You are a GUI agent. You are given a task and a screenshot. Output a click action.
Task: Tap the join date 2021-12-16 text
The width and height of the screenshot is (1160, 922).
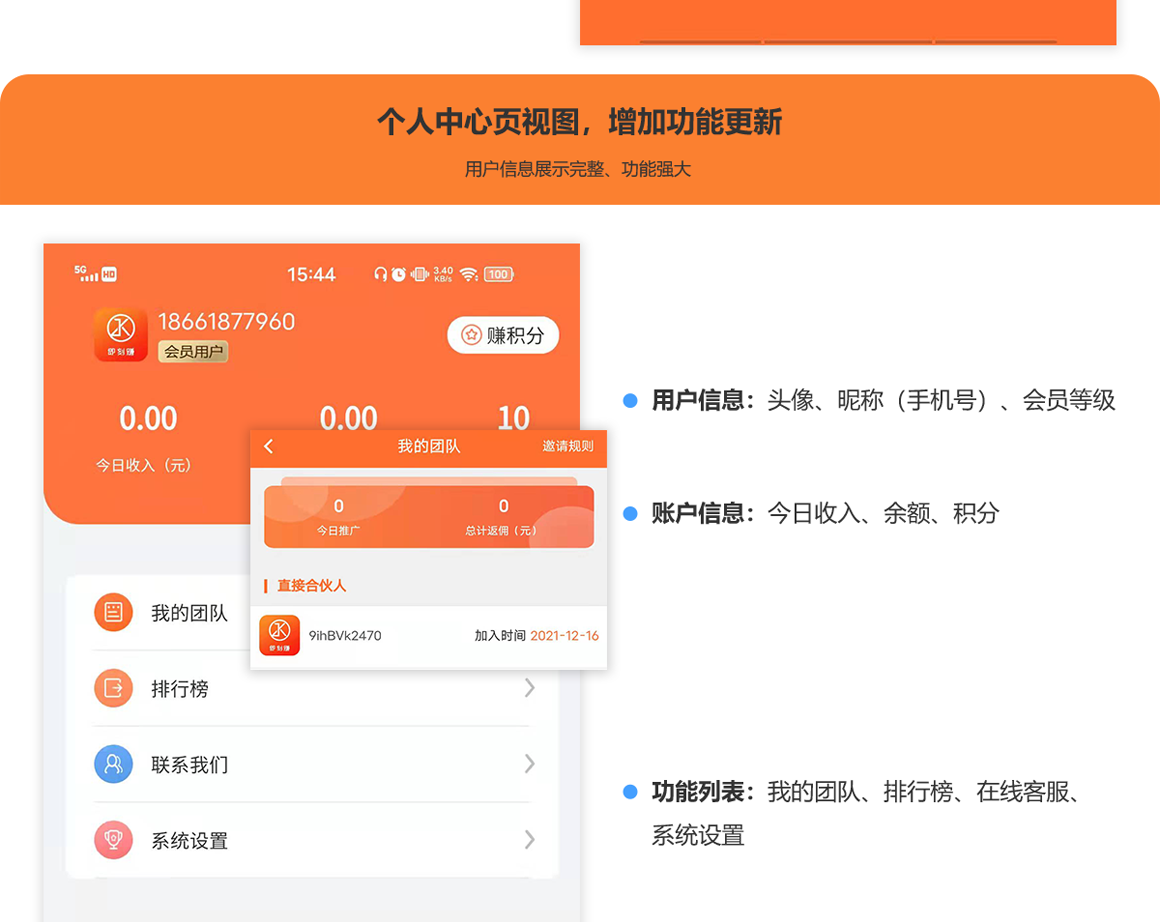563,635
